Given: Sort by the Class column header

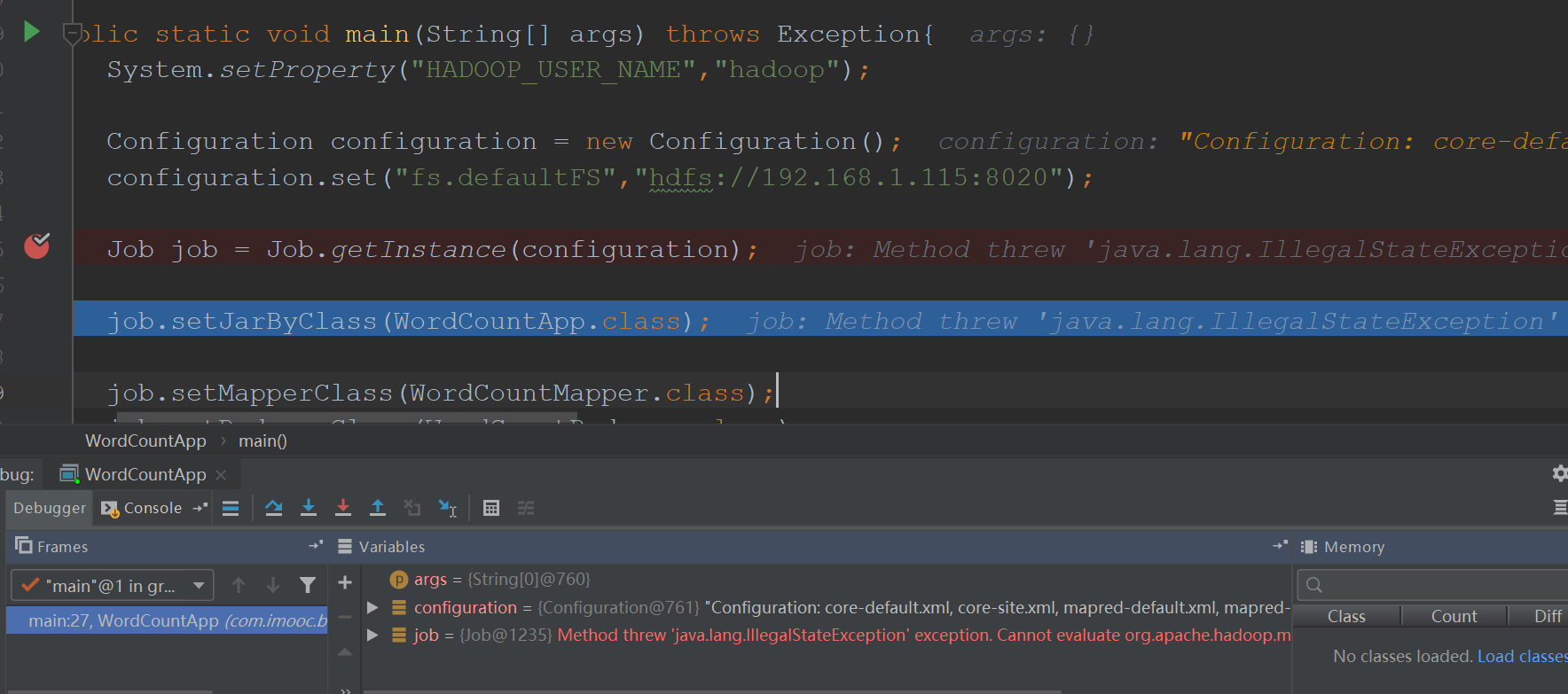Looking at the screenshot, I should tap(1346, 616).
